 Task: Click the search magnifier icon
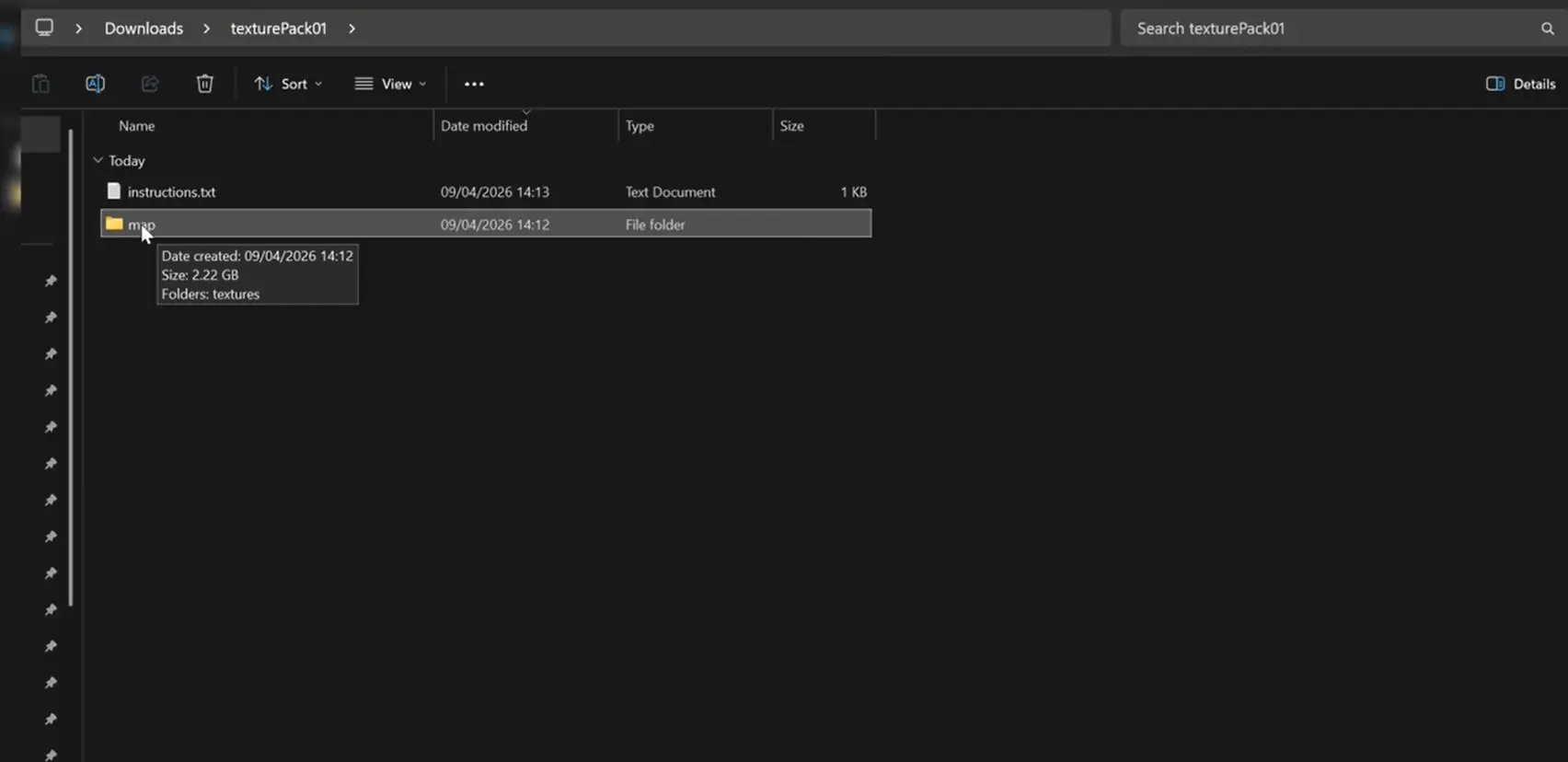tap(1548, 29)
